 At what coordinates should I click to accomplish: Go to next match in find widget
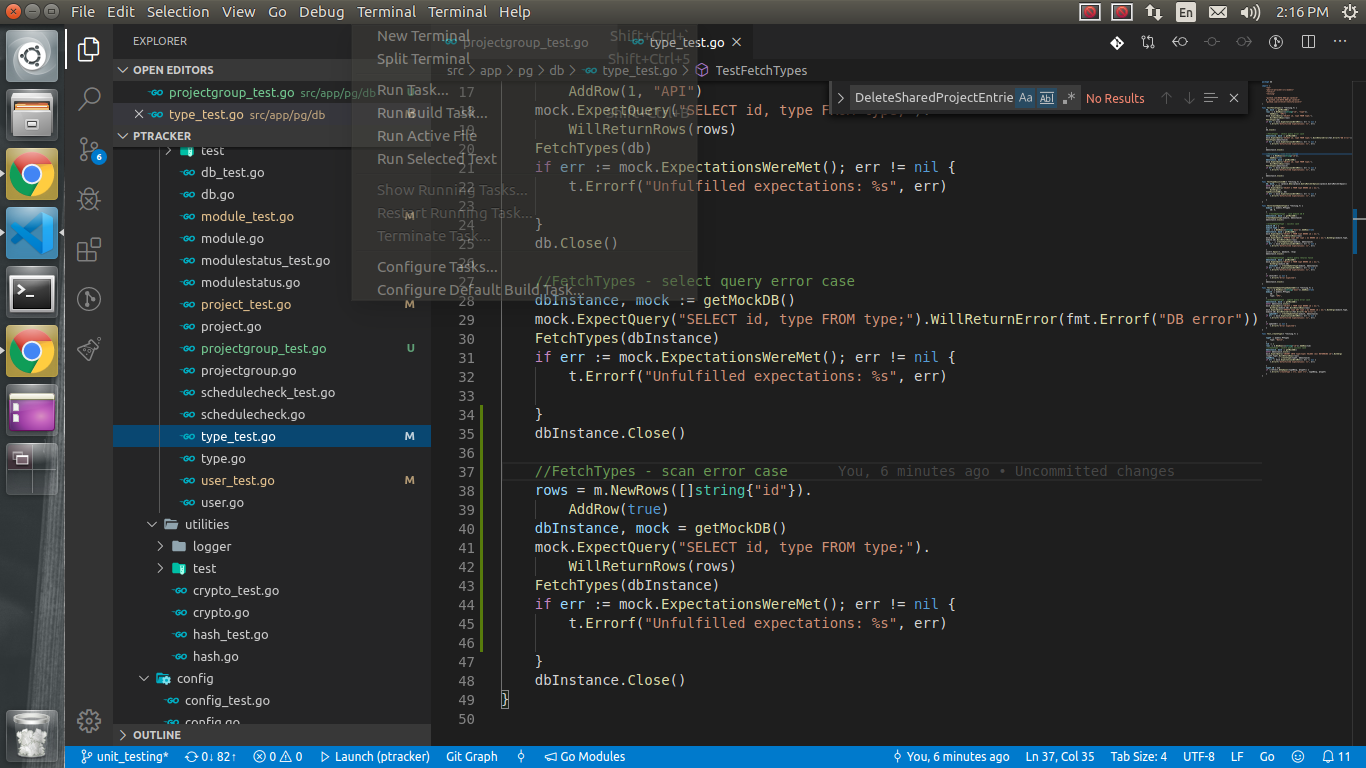point(1189,98)
